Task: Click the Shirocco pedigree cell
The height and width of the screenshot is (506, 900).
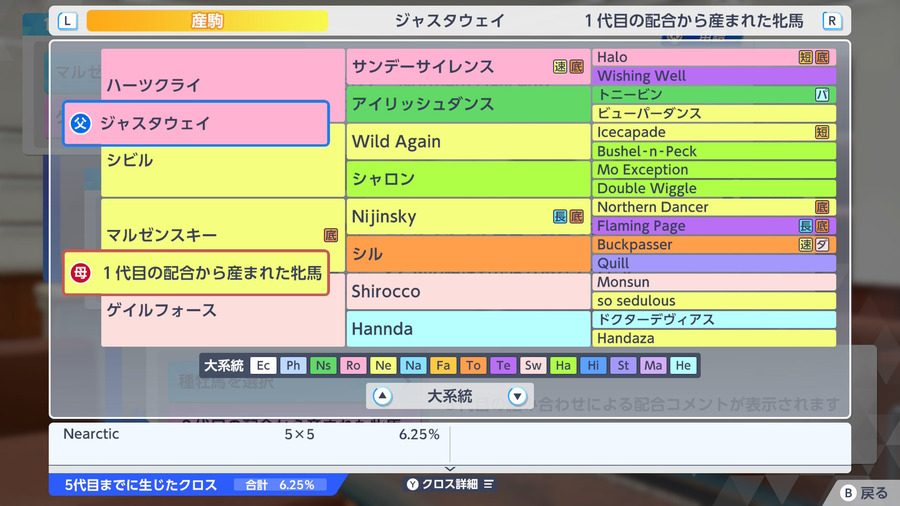Action: (468, 291)
